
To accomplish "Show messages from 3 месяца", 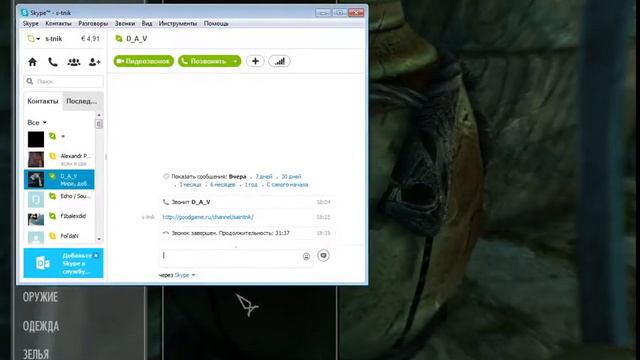I will tap(190, 185).
